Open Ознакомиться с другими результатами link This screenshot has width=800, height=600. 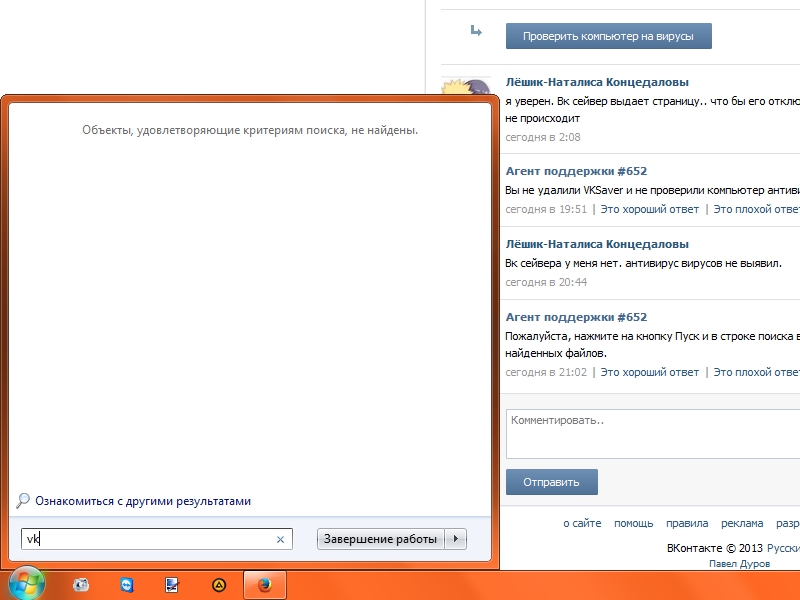(x=143, y=501)
